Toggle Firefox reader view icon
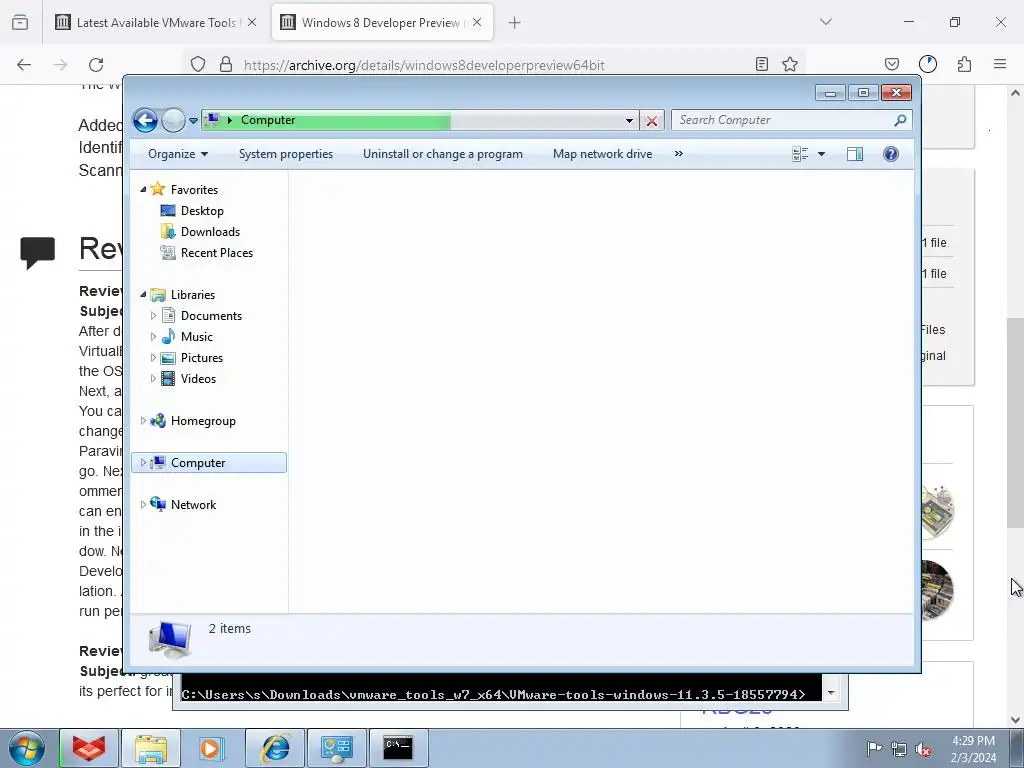 761,64
